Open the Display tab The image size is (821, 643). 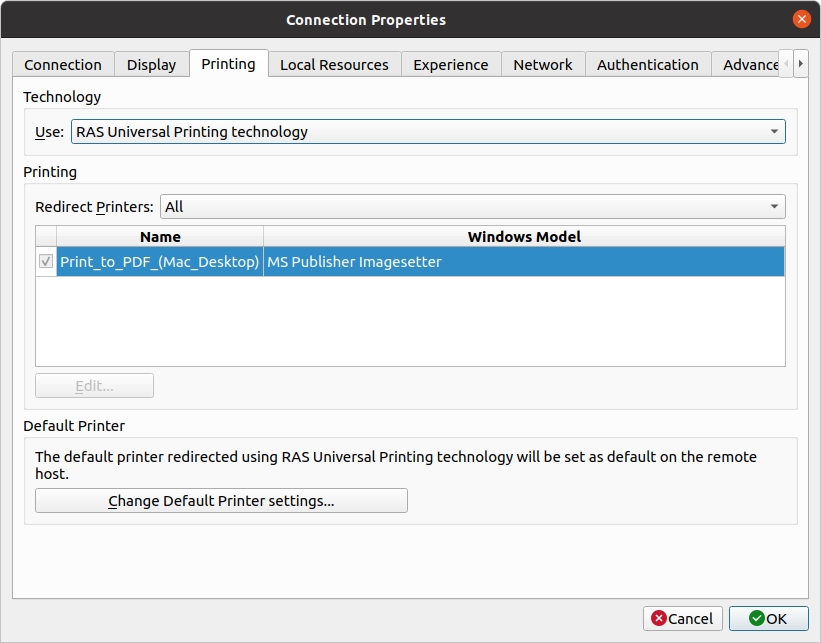(151, 65)
